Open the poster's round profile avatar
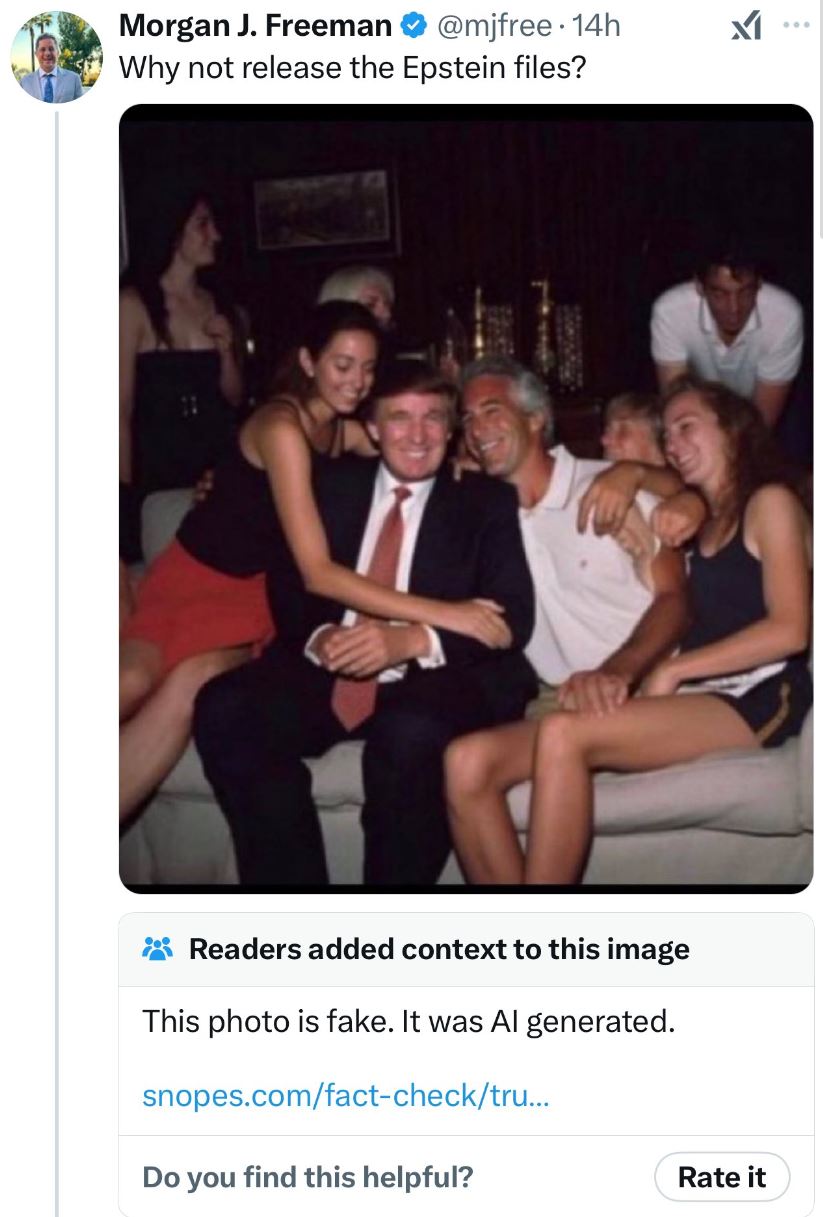The width and height of the screenshot is (823, 1217). click(56, 58)
